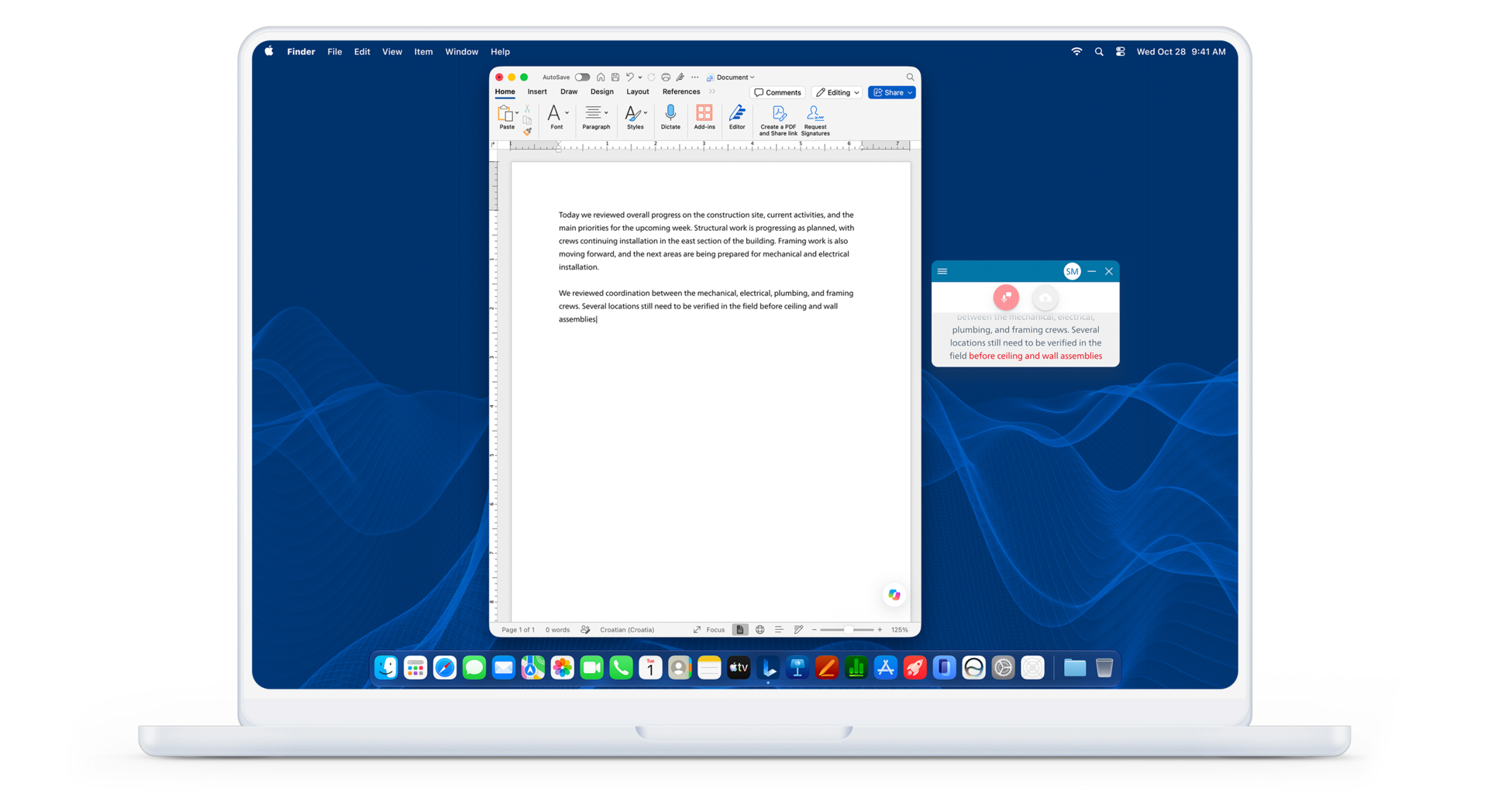Viewport: 1488px width, 812px height.
Task: Open the References ribbon tab
Action: click(x=680, y=92)
